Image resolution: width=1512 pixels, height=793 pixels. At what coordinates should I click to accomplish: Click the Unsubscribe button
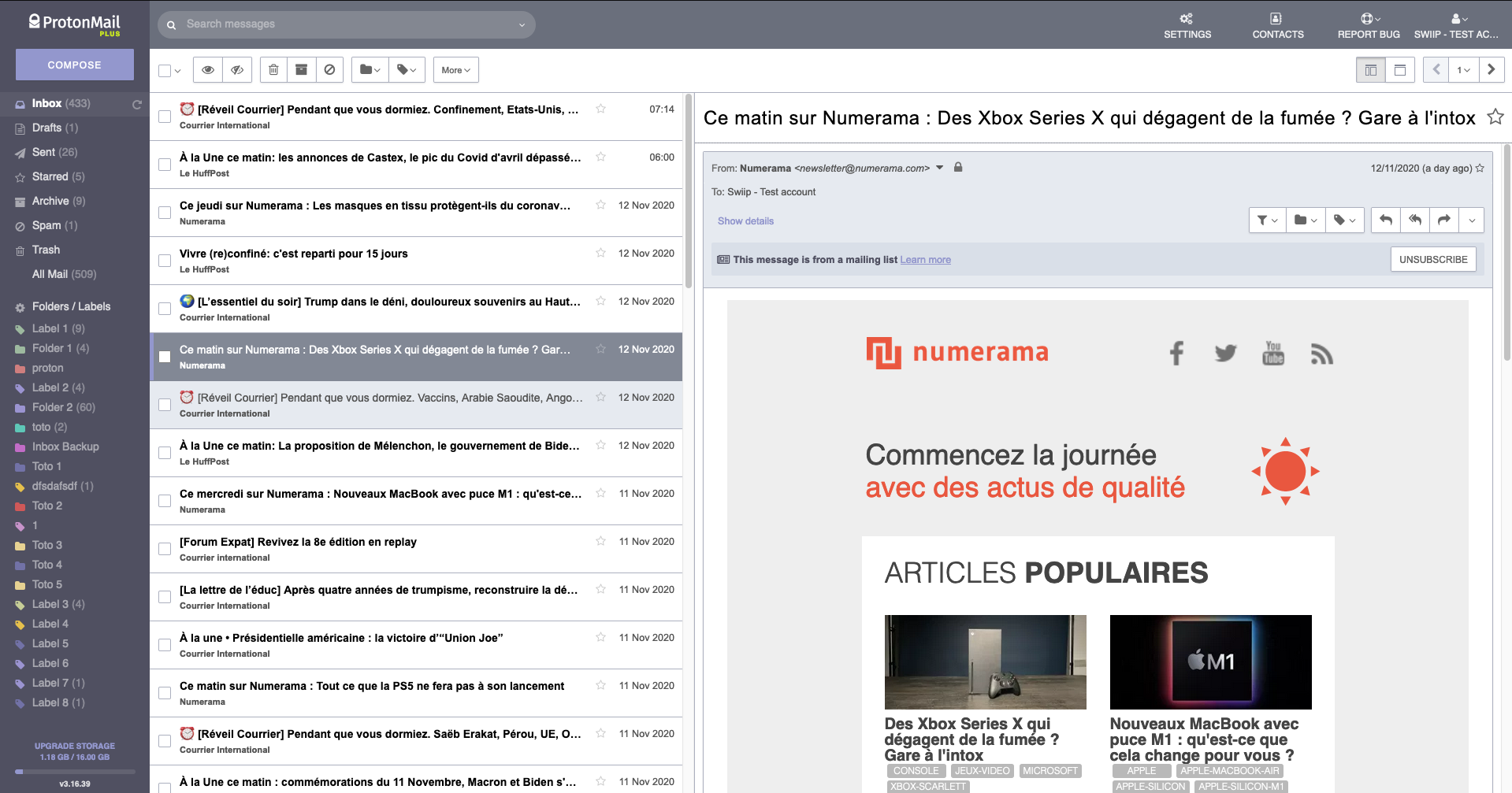[x=1433, y=259]
